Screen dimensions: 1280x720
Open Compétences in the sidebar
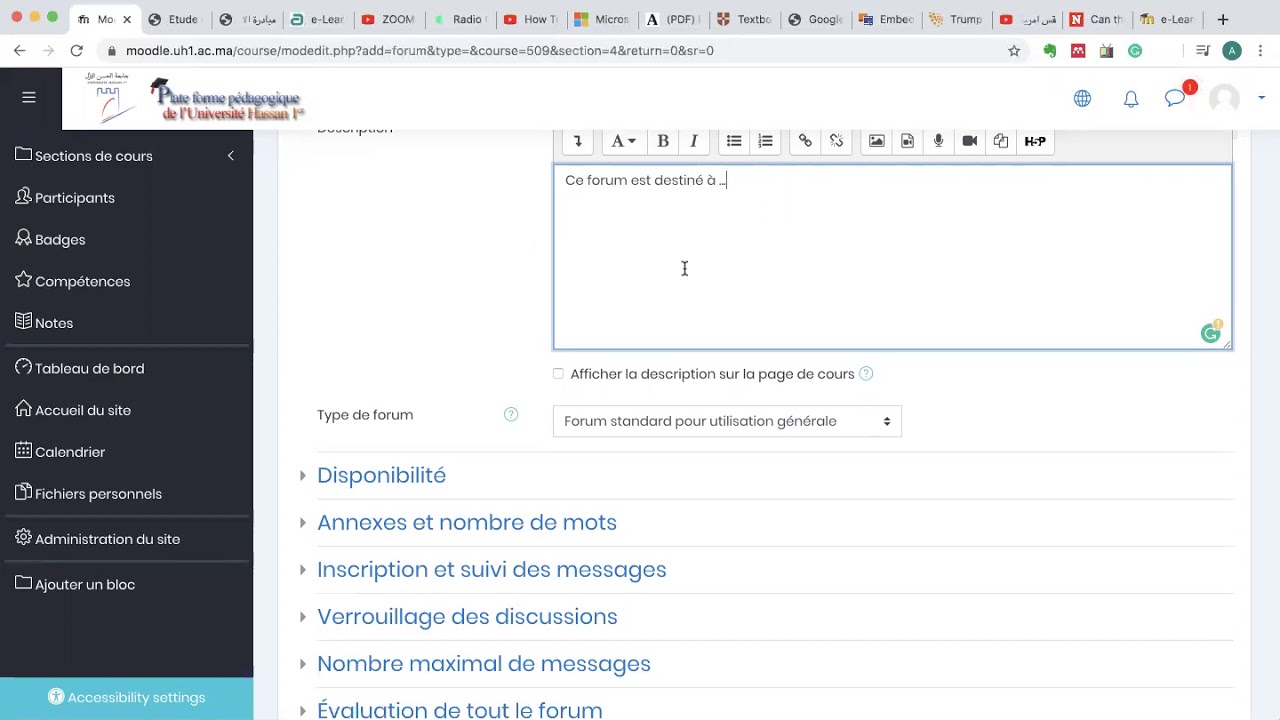(73, 281)
